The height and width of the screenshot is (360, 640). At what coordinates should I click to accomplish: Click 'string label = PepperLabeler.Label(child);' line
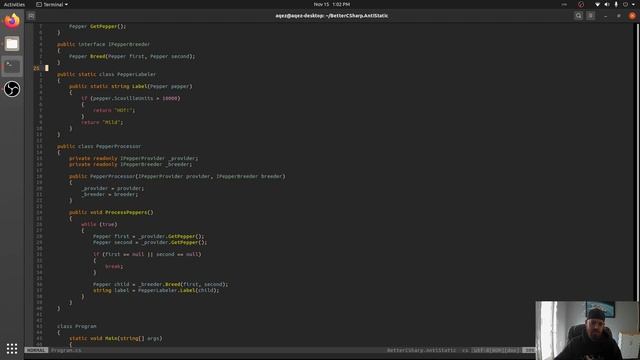click(x=156, y=290)
